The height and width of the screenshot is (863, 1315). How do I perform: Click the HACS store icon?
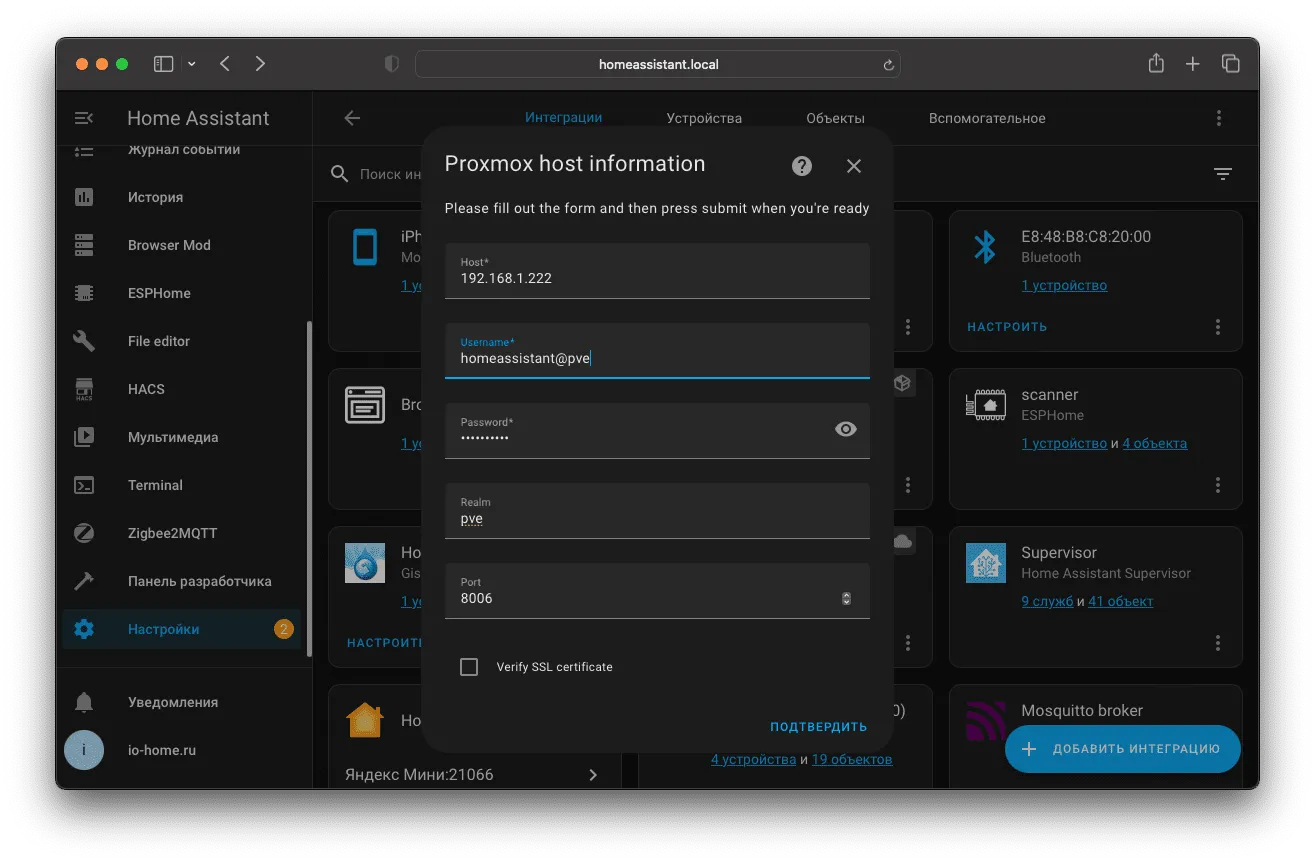click(84, 389)
